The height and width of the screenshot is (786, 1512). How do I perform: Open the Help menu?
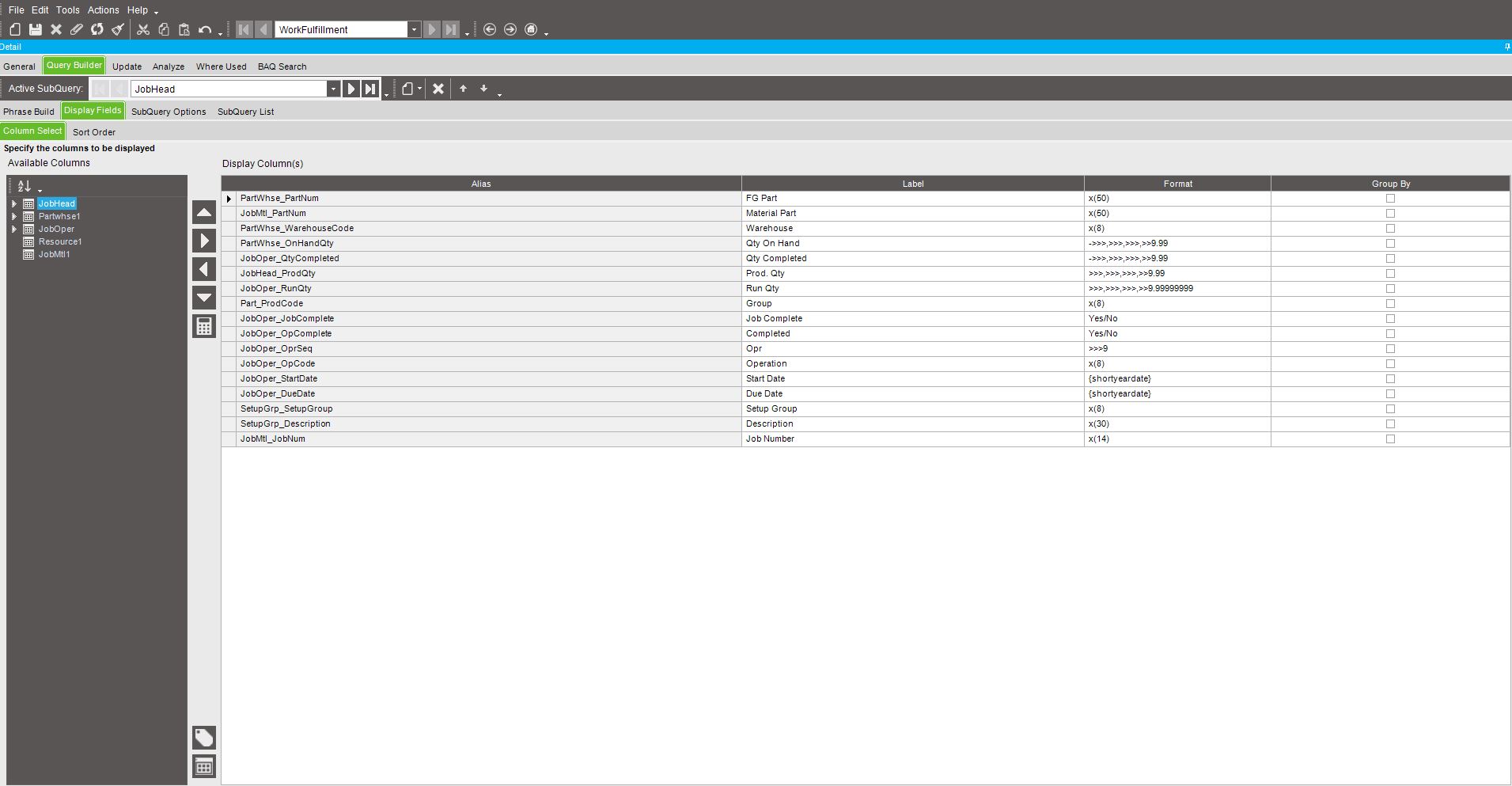(x=138, y=10)
